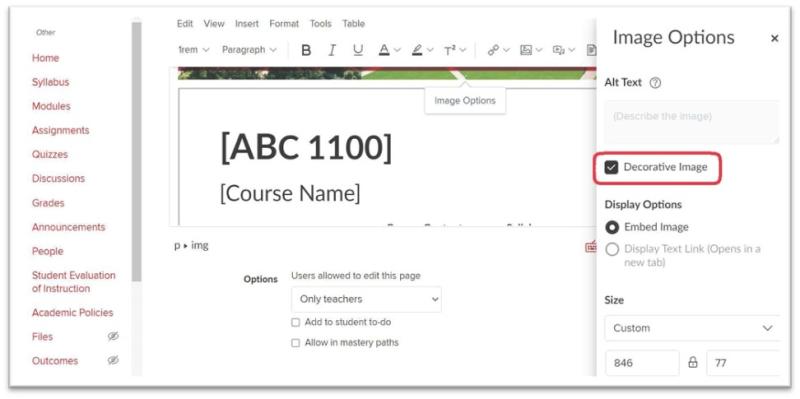Viewport: 800px width, 399px height.
Task: Toggle bold formatting in the editor toolbar
Action: coord(306,50)
